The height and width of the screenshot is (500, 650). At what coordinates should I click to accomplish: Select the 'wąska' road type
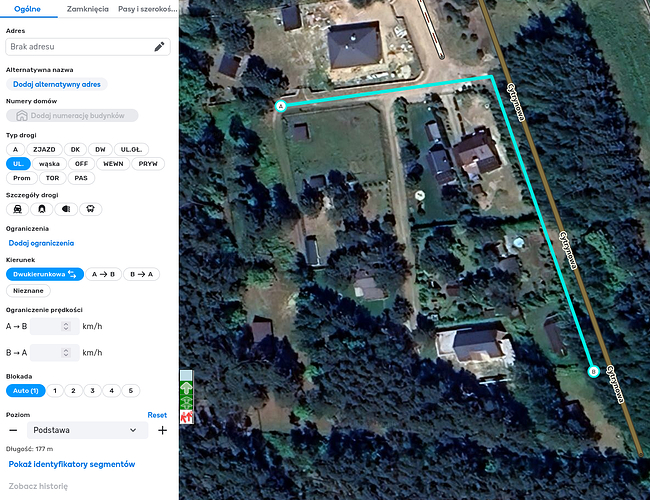tap(49, 164)
